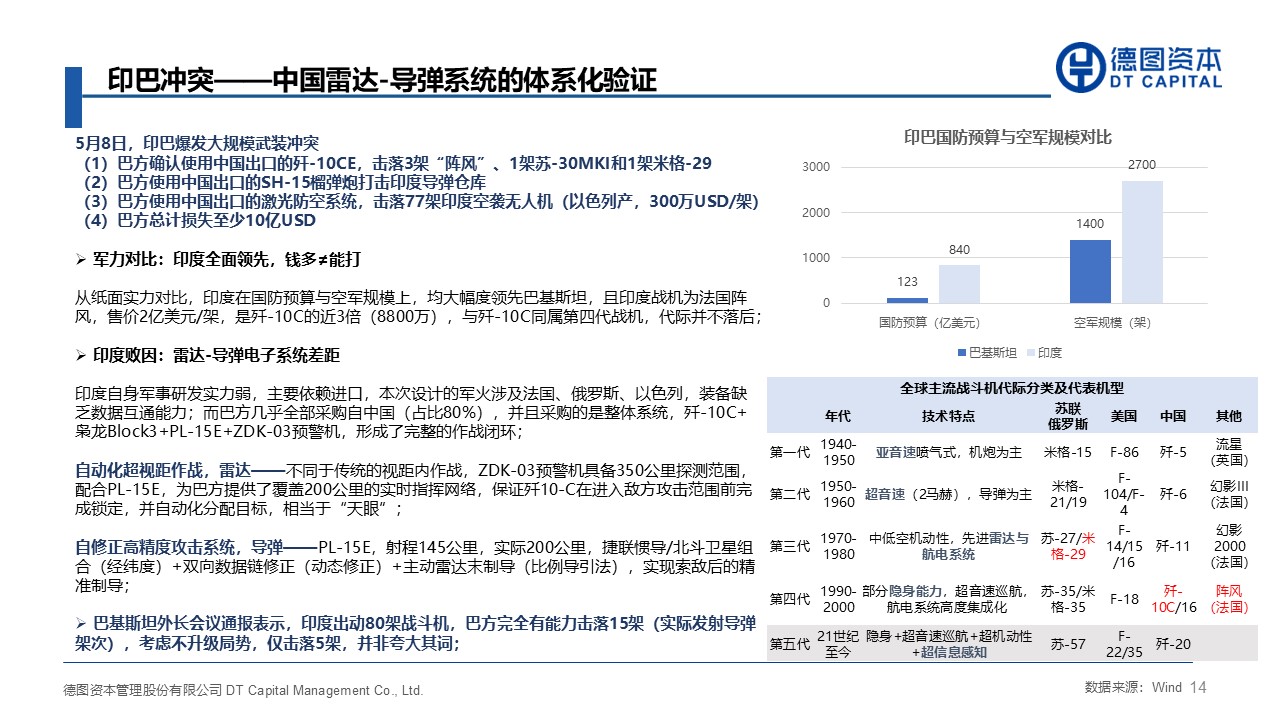Click the 3000 y-axis value
Image resolution: width=1280 pixels, height=720 pixels.
816,167
